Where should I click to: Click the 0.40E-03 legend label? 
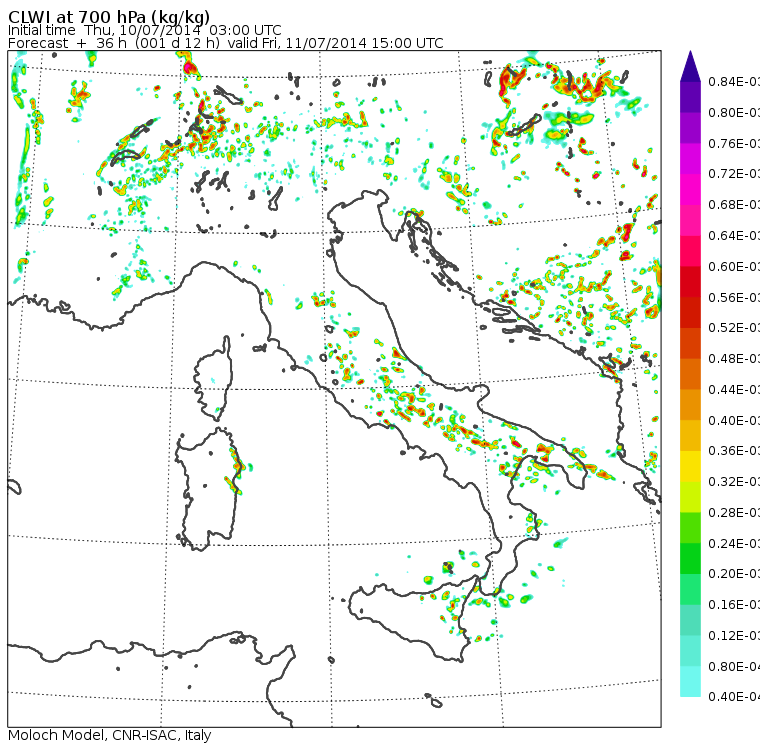point(734,420)
